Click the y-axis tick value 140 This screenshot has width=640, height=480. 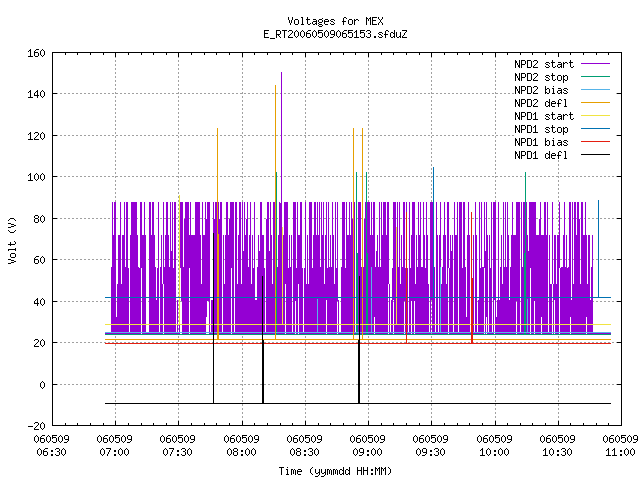pos(36,95)
